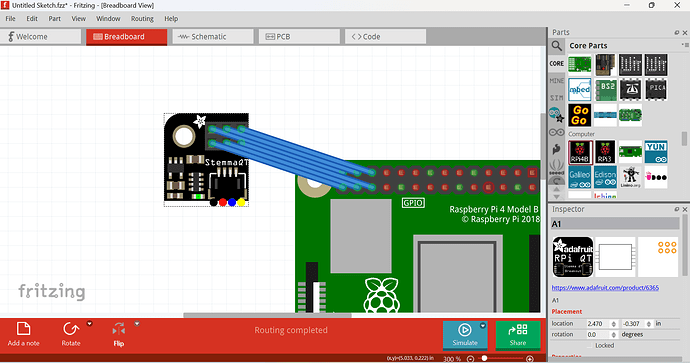690x363 pixels.
Task: Click the Share button
Action: (518, 335)
